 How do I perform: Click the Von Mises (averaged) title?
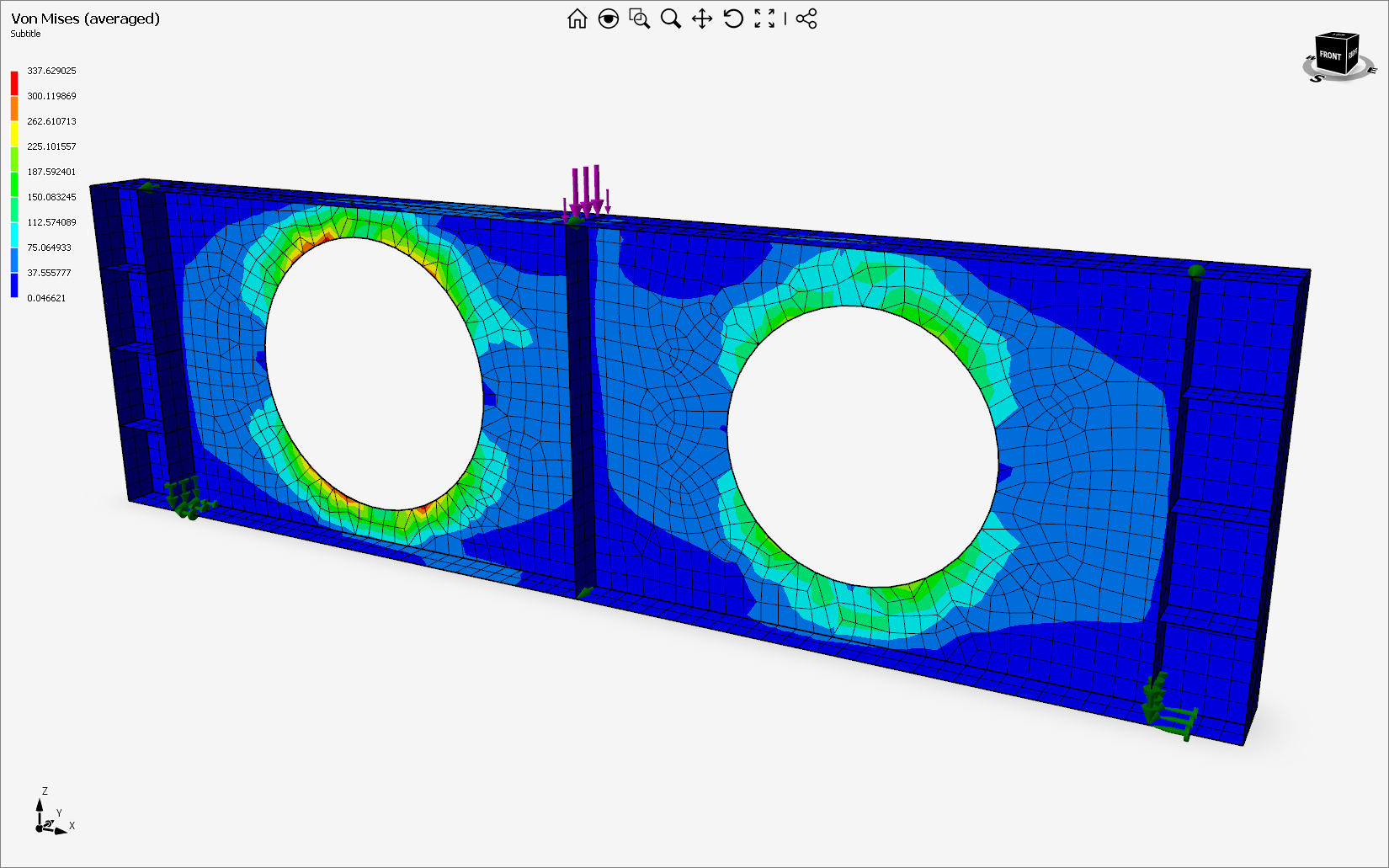(85, 19)
